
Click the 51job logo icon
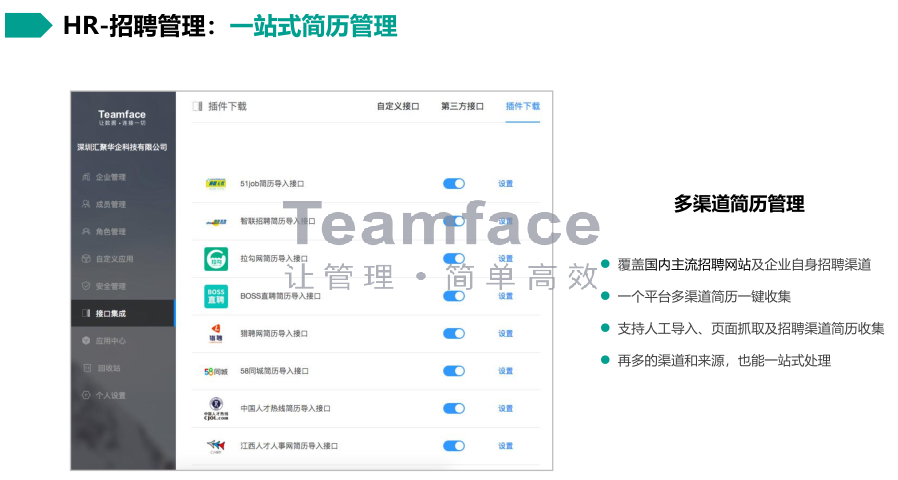[216, 183]
